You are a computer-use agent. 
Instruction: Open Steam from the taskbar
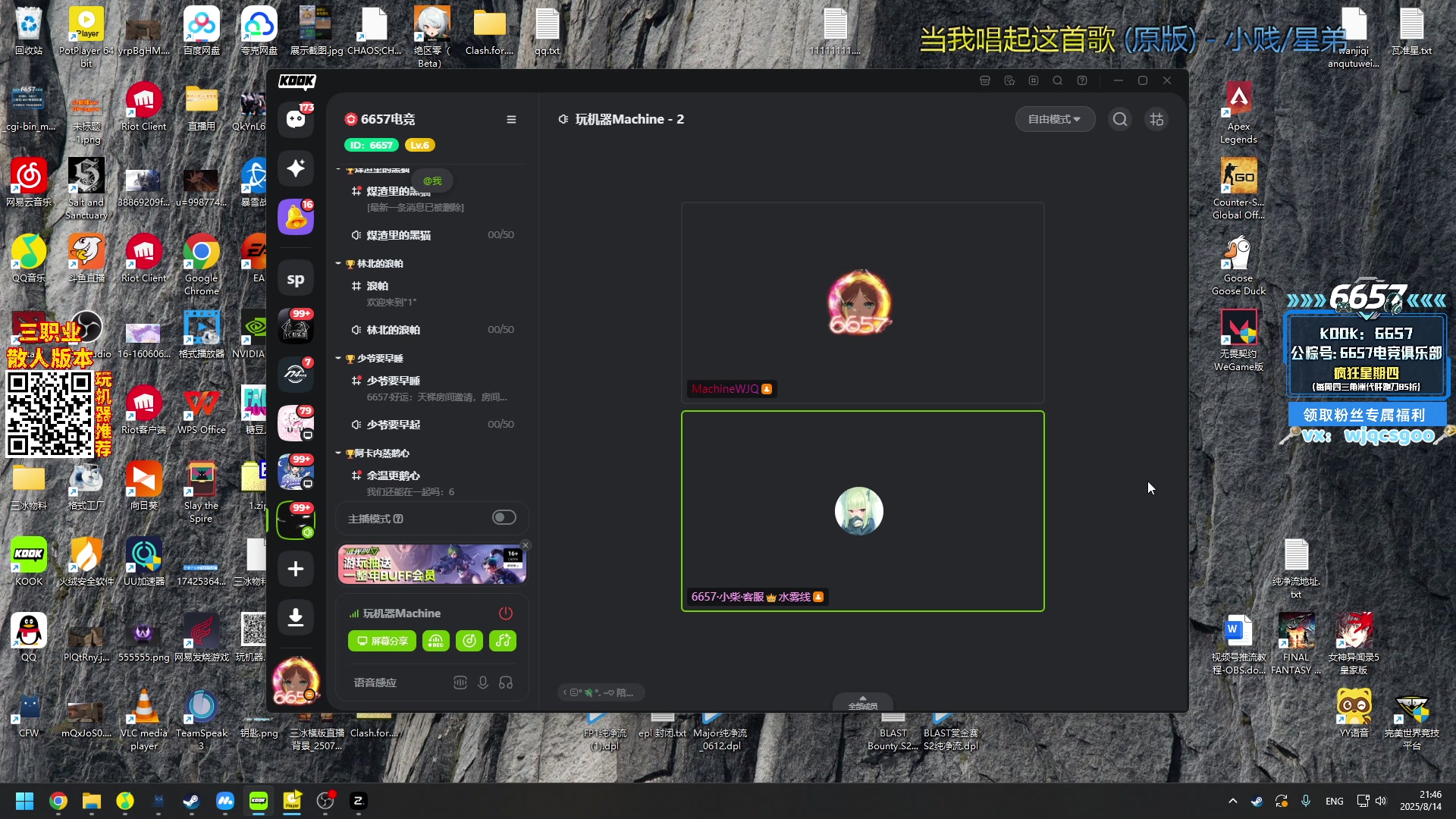pyautogui.click(x=192, y=801)
